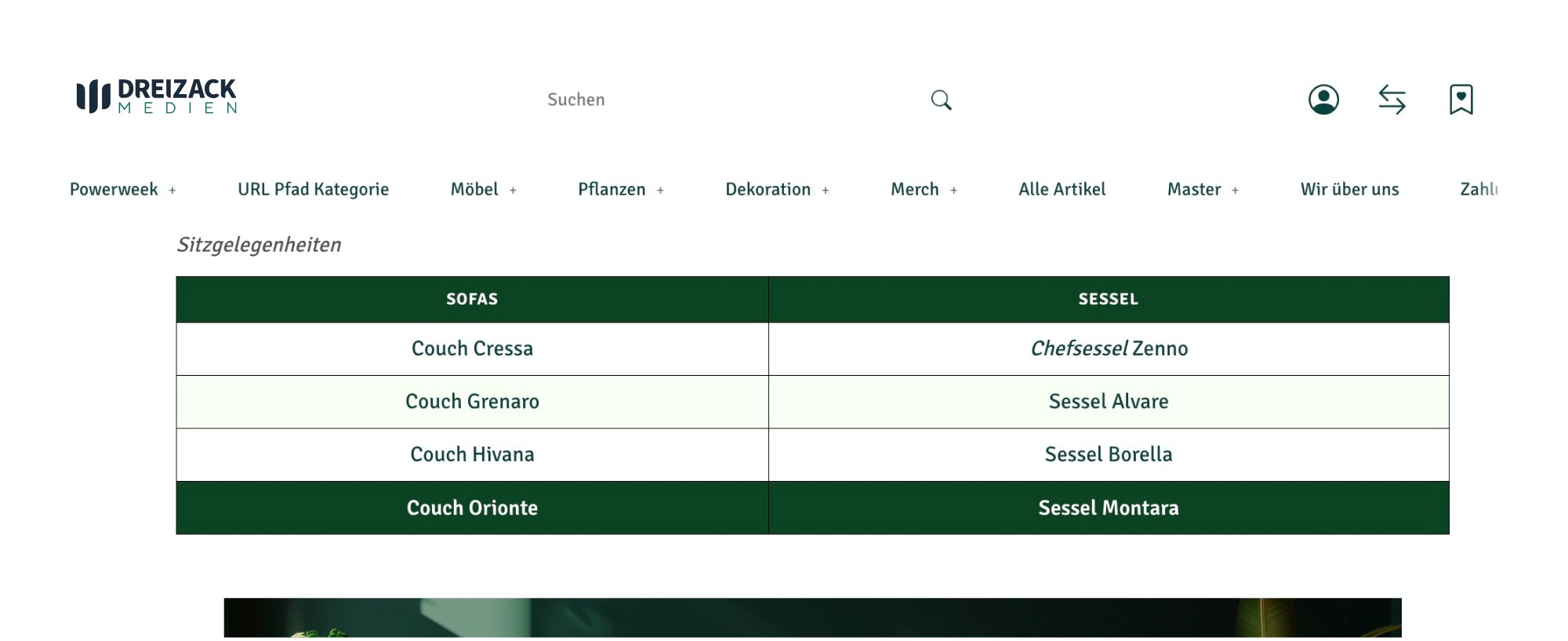Open Couch Orionte link

pos(472,508)
